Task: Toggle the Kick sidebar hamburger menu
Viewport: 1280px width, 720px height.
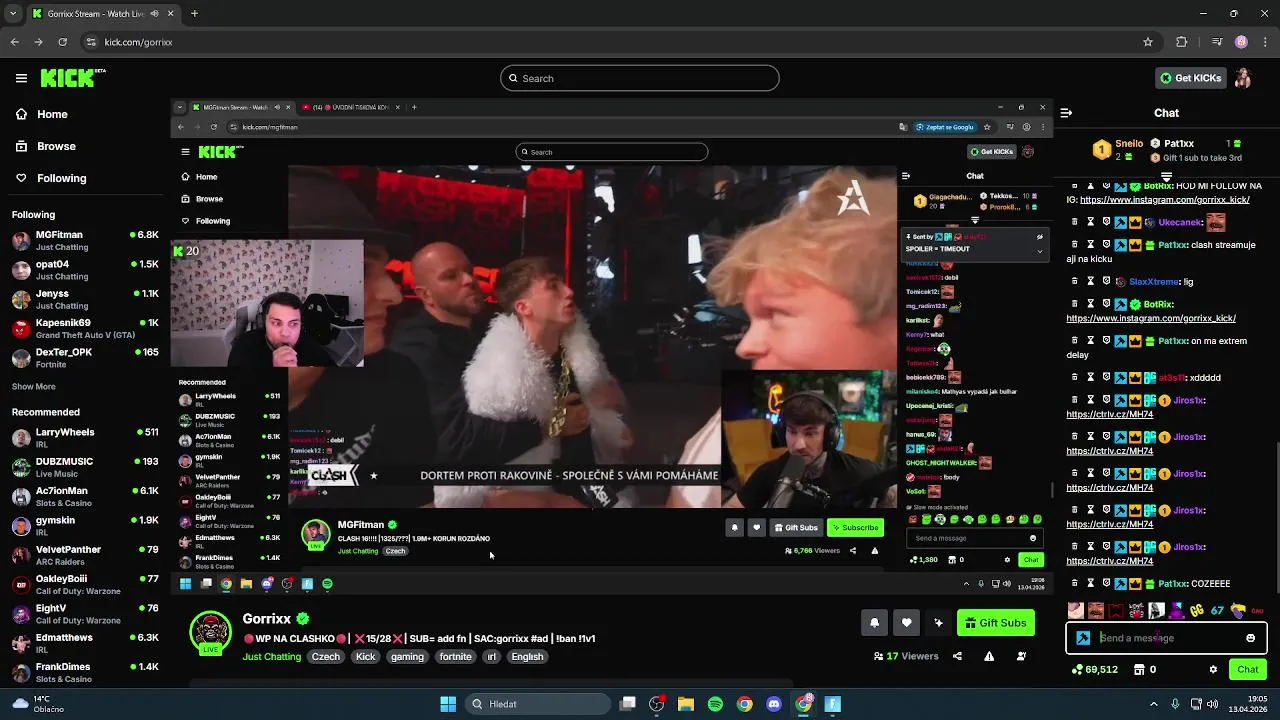Action: click(x=21, y=78)
